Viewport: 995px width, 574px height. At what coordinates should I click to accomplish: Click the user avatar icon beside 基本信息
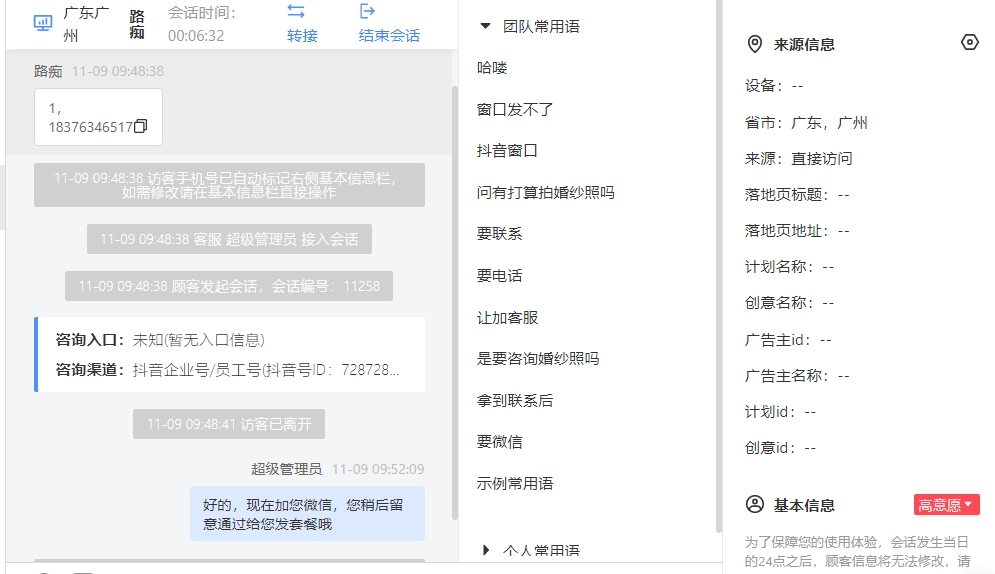754,505
